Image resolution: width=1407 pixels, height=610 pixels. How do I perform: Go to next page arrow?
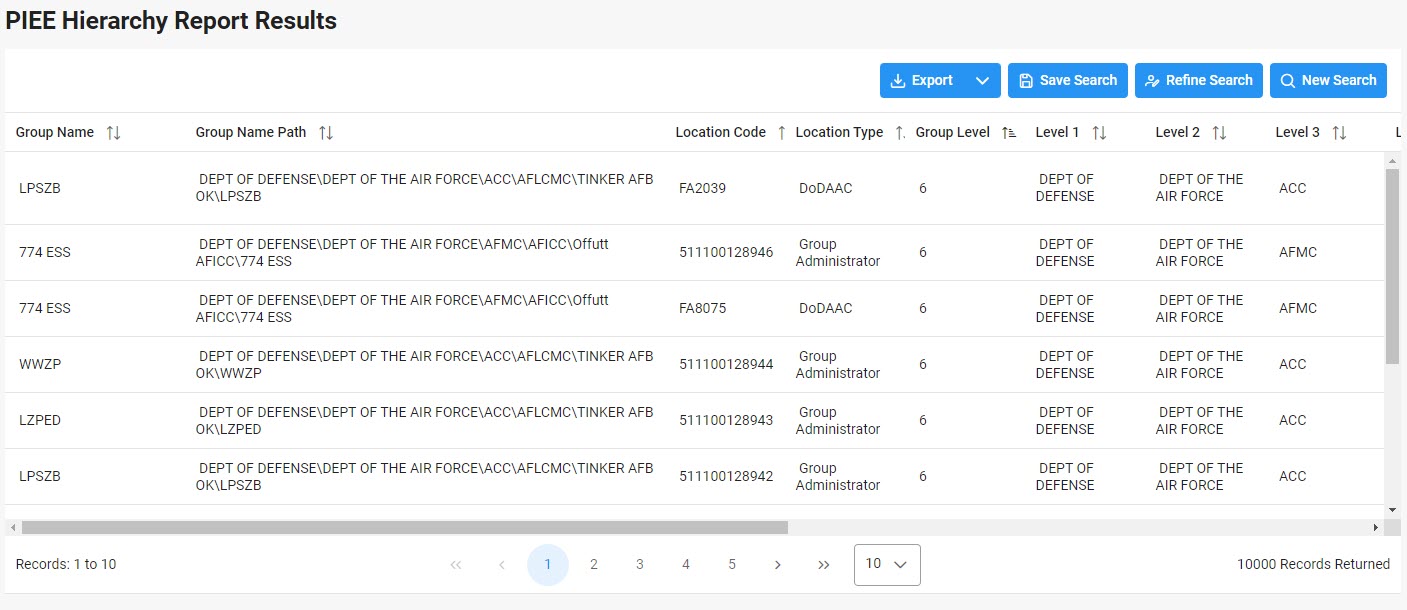click(x=778, y=565)
